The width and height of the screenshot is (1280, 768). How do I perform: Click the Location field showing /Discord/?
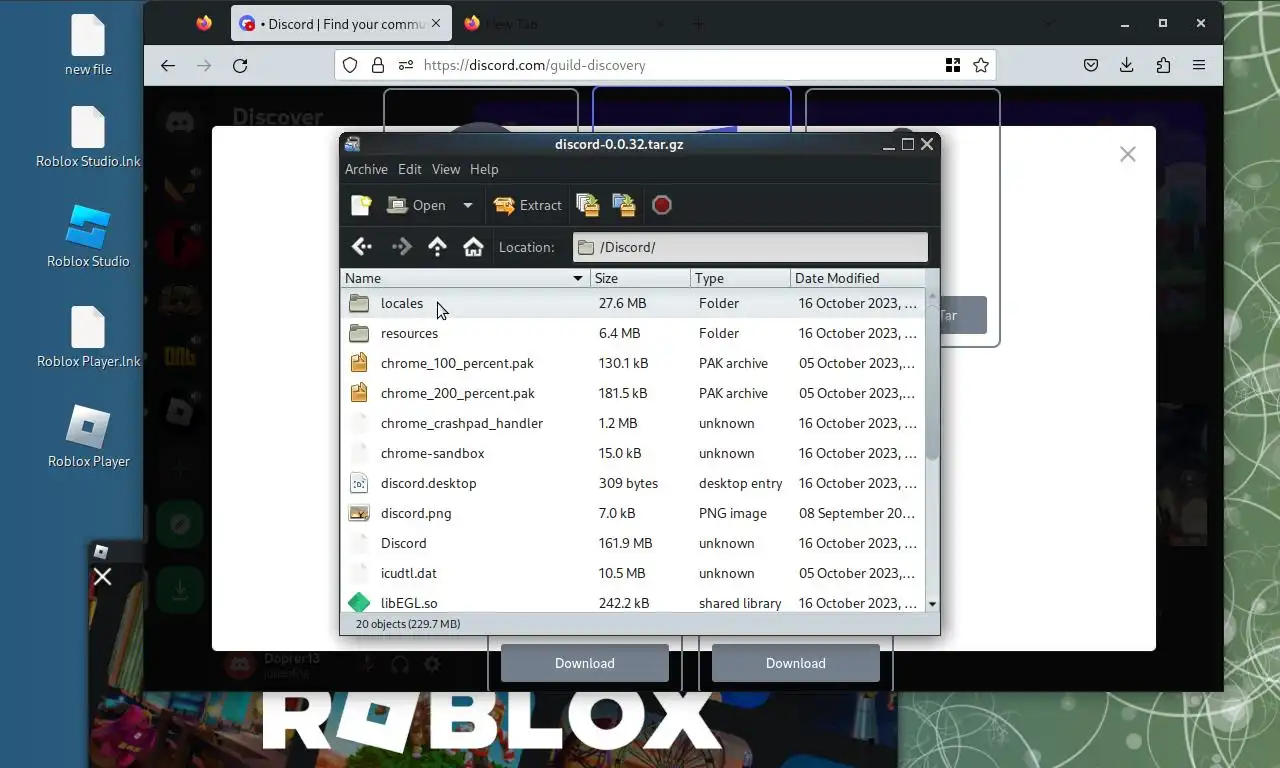coord(750,247)
